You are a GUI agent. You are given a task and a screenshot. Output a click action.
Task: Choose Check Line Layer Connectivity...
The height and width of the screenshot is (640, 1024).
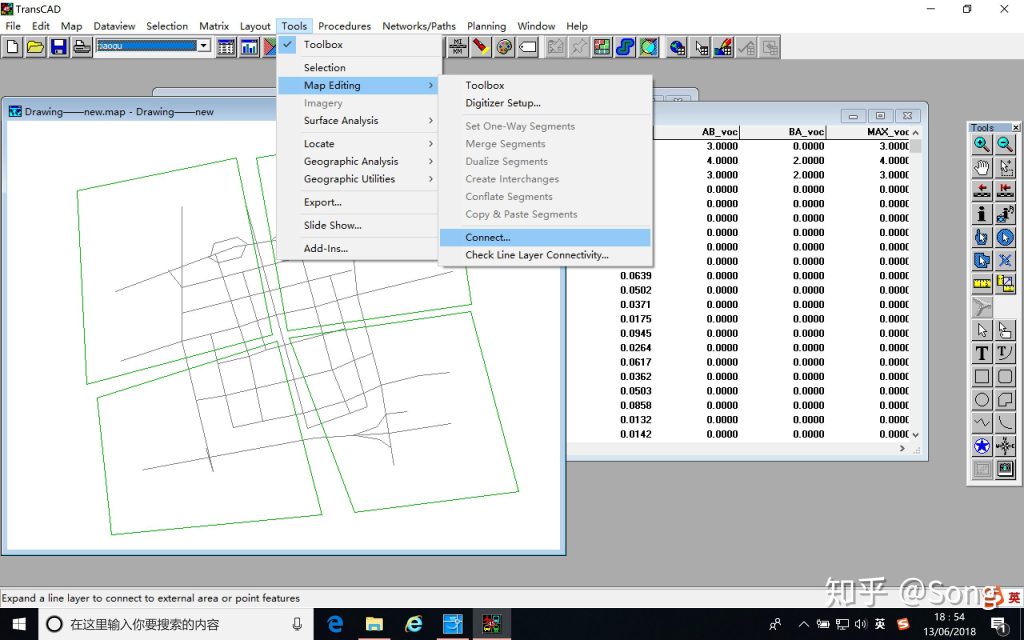[545, 255]
